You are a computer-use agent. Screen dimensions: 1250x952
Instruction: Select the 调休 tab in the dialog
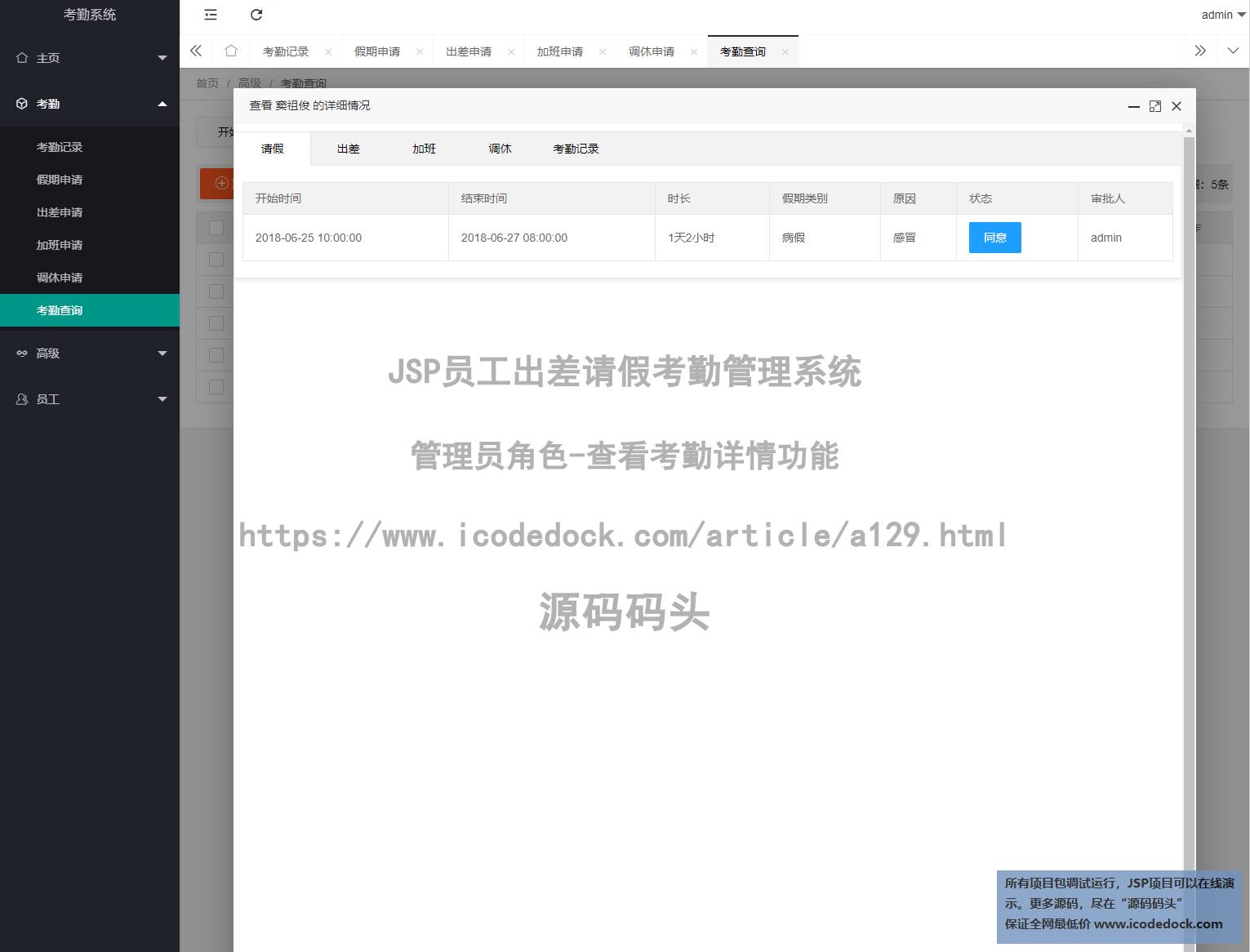coord(500,149)
